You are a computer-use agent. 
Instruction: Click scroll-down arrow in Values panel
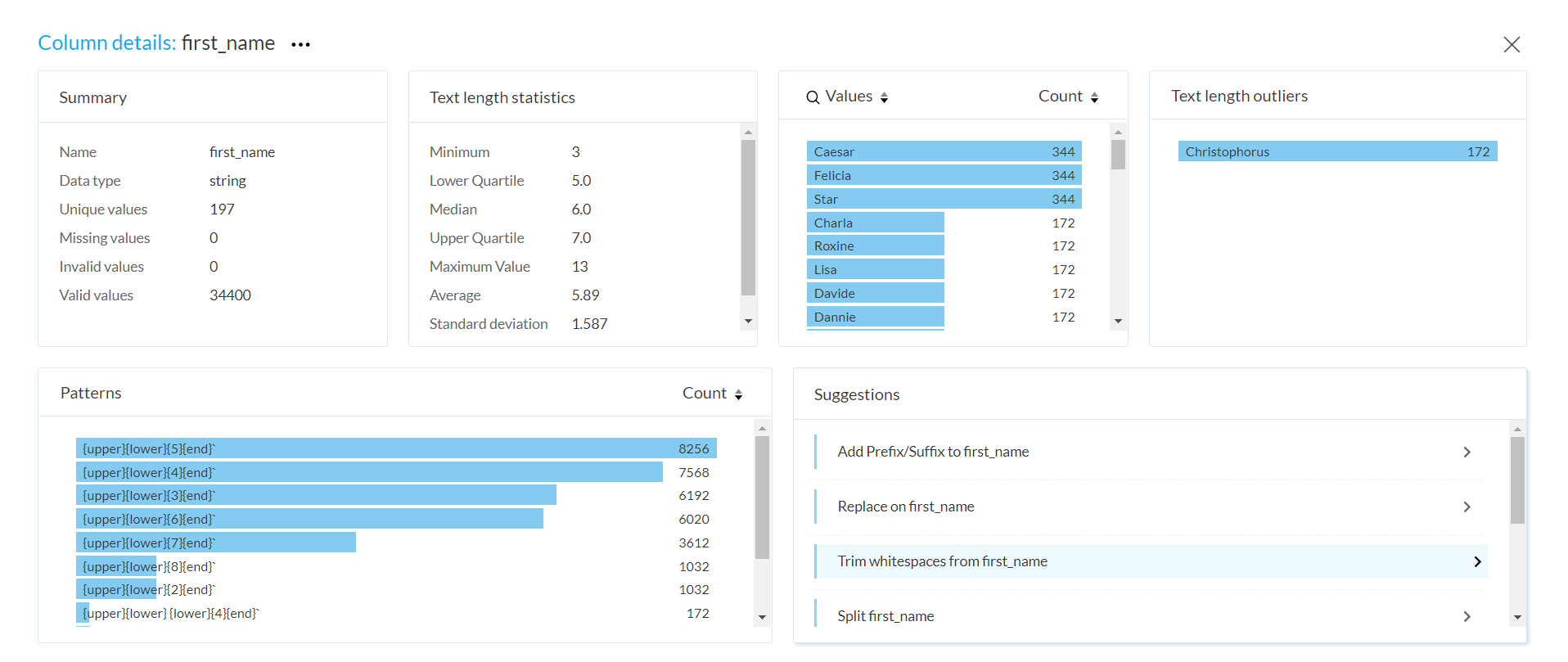tap(1118, 322)
